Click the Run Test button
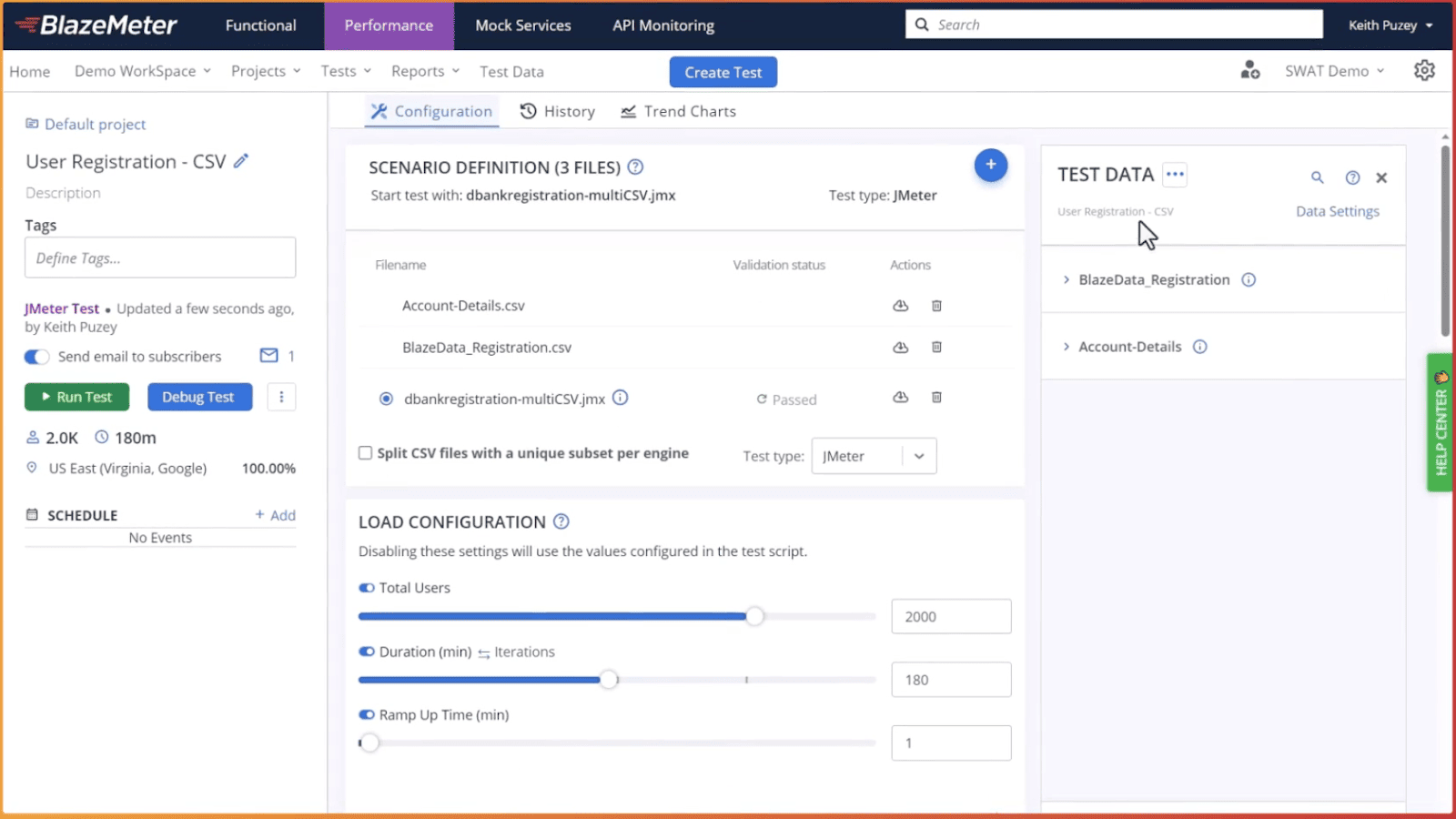Screen dimensions: 1456x819 (76, 397)
